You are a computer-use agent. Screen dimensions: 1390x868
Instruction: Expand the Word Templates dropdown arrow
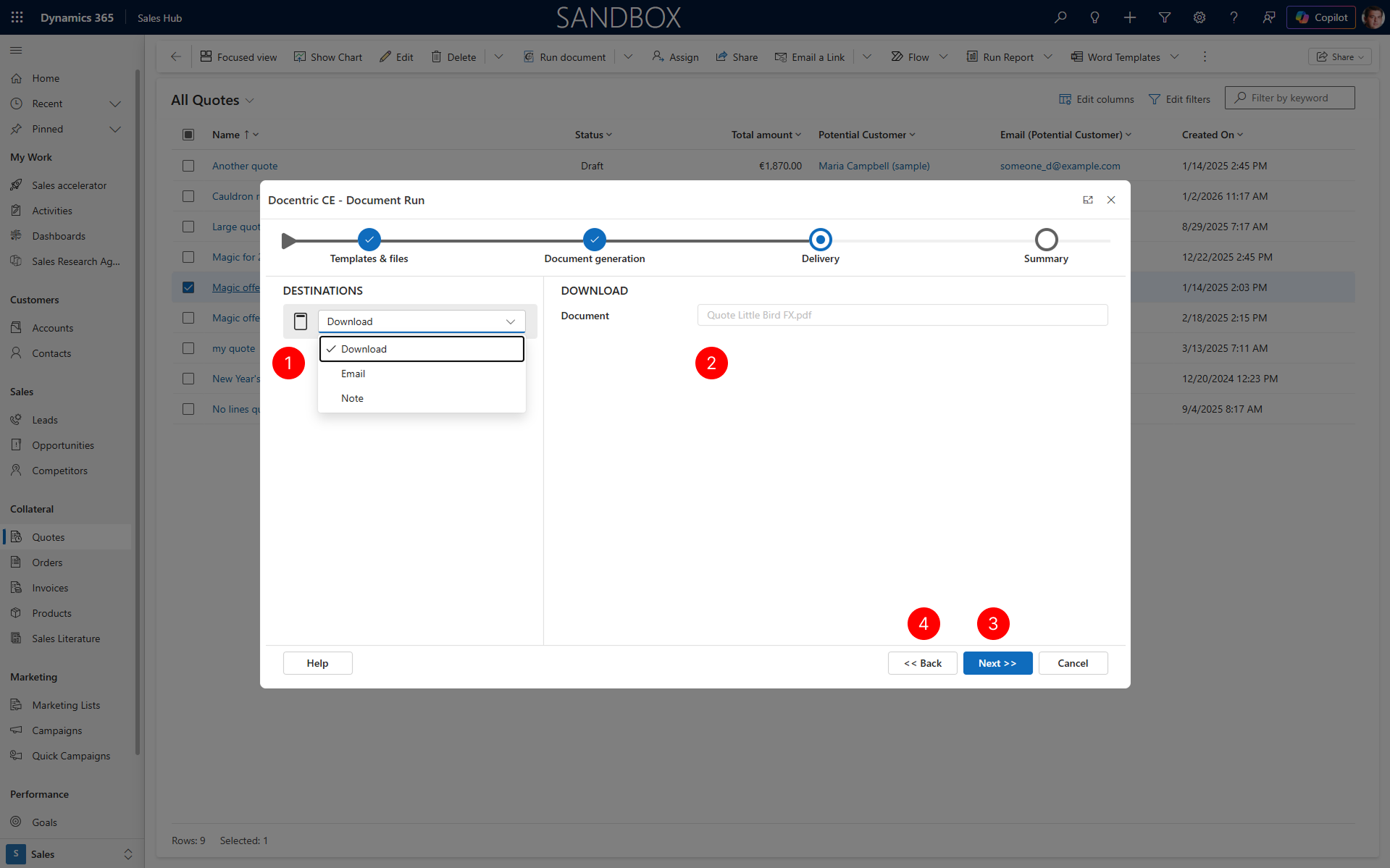1174,56
